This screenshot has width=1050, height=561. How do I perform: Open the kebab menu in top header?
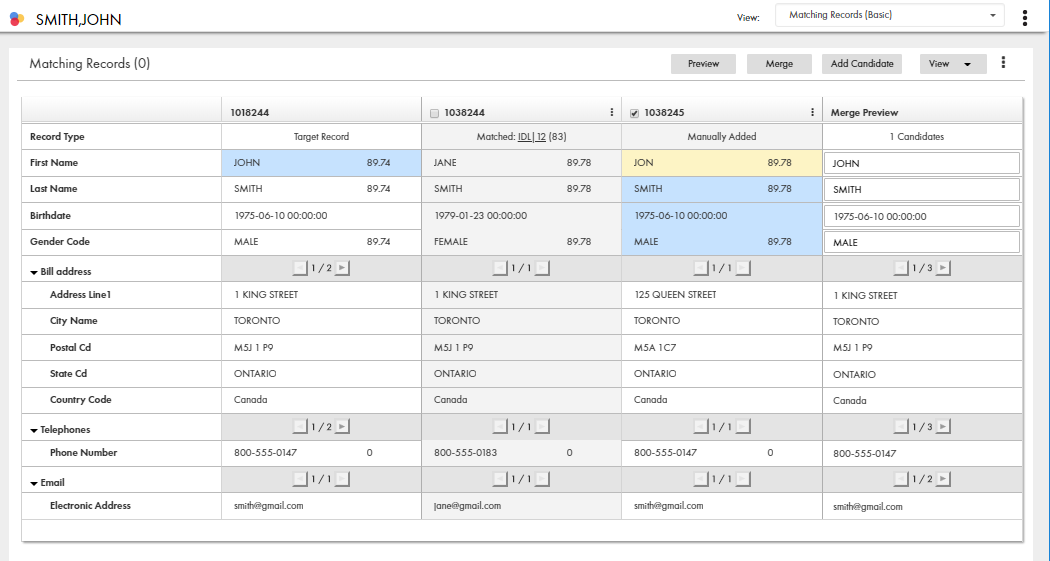pos(1025,17)
